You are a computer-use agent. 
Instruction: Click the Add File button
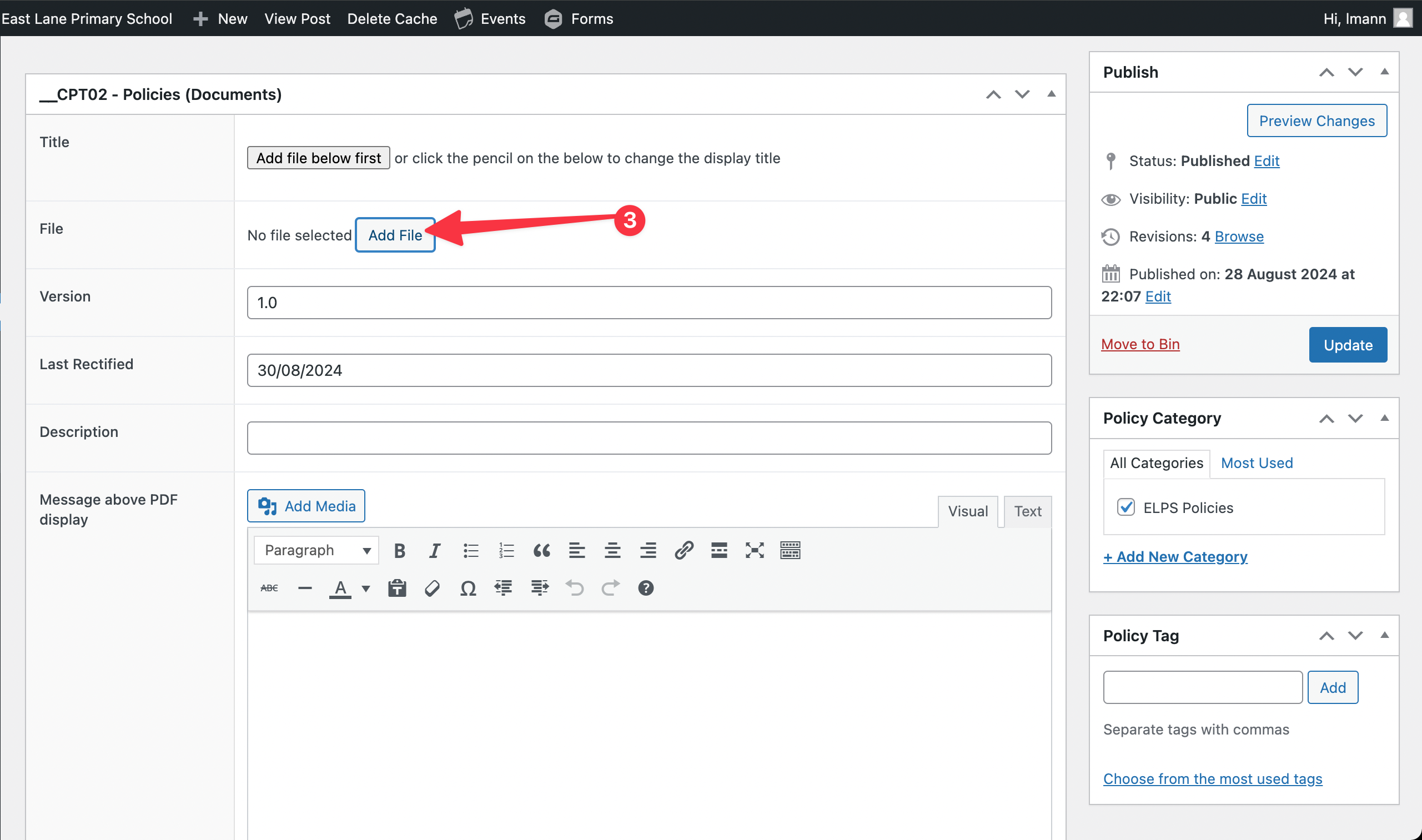(x=395, y=235)
